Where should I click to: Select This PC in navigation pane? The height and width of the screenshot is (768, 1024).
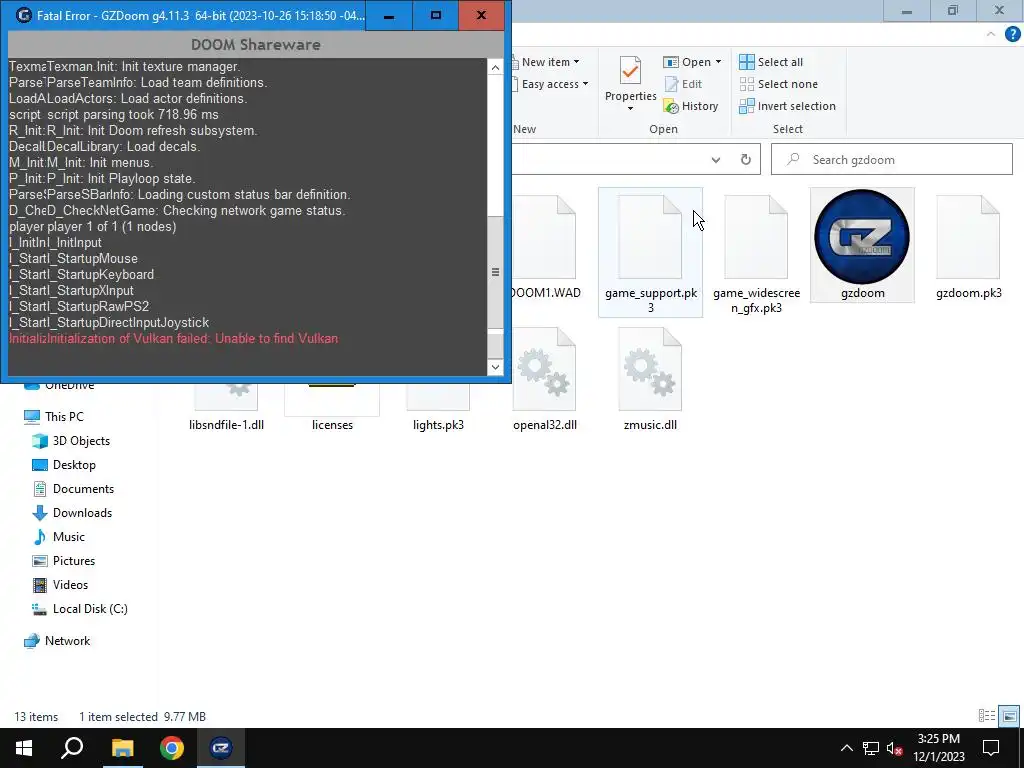[x=54, y=417]
